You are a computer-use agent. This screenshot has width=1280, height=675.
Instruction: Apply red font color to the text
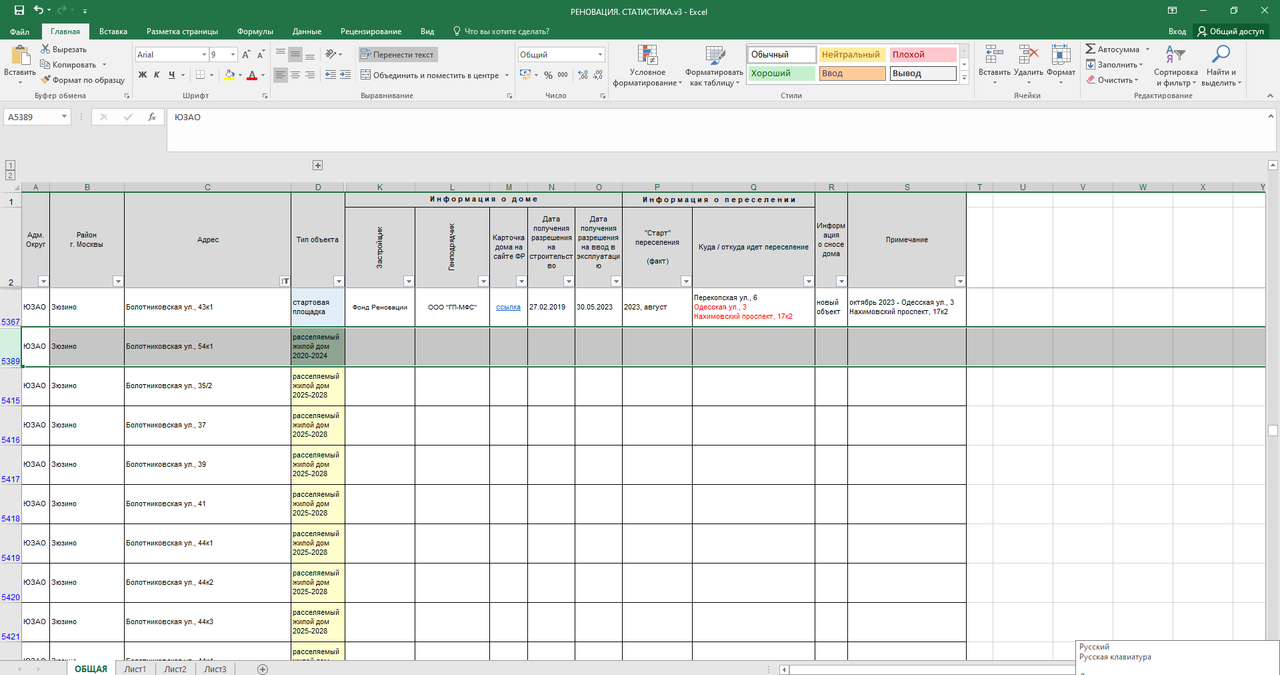coord(251,75)
